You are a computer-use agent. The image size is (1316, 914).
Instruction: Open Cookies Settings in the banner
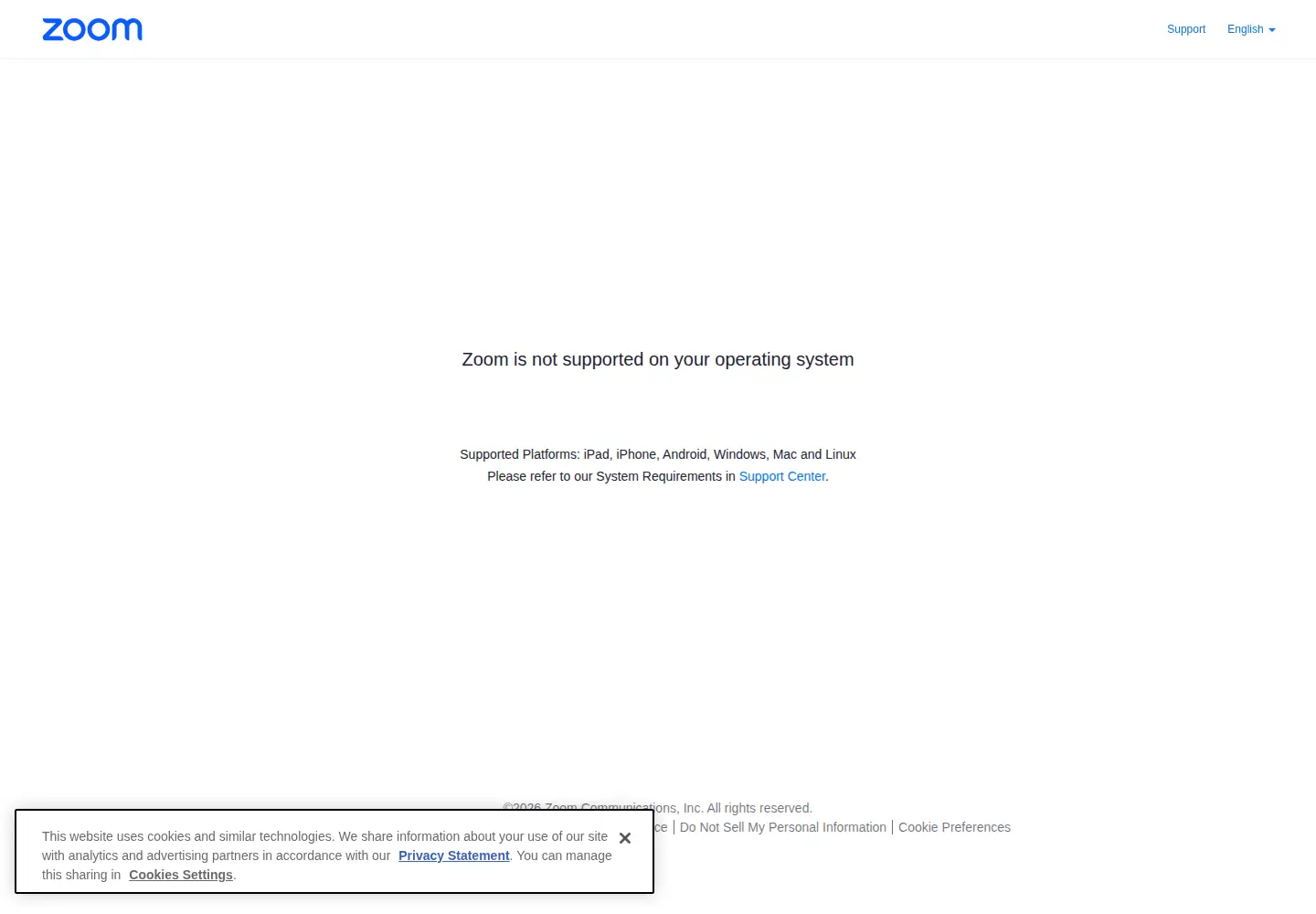pos(181,875)
